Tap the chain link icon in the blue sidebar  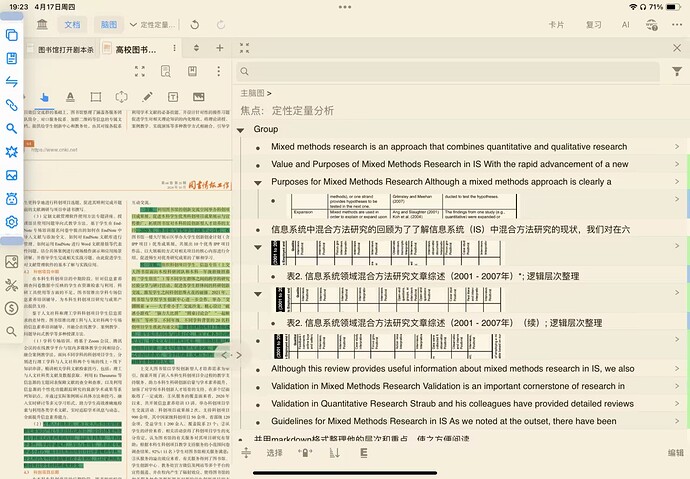coord(11,105)
